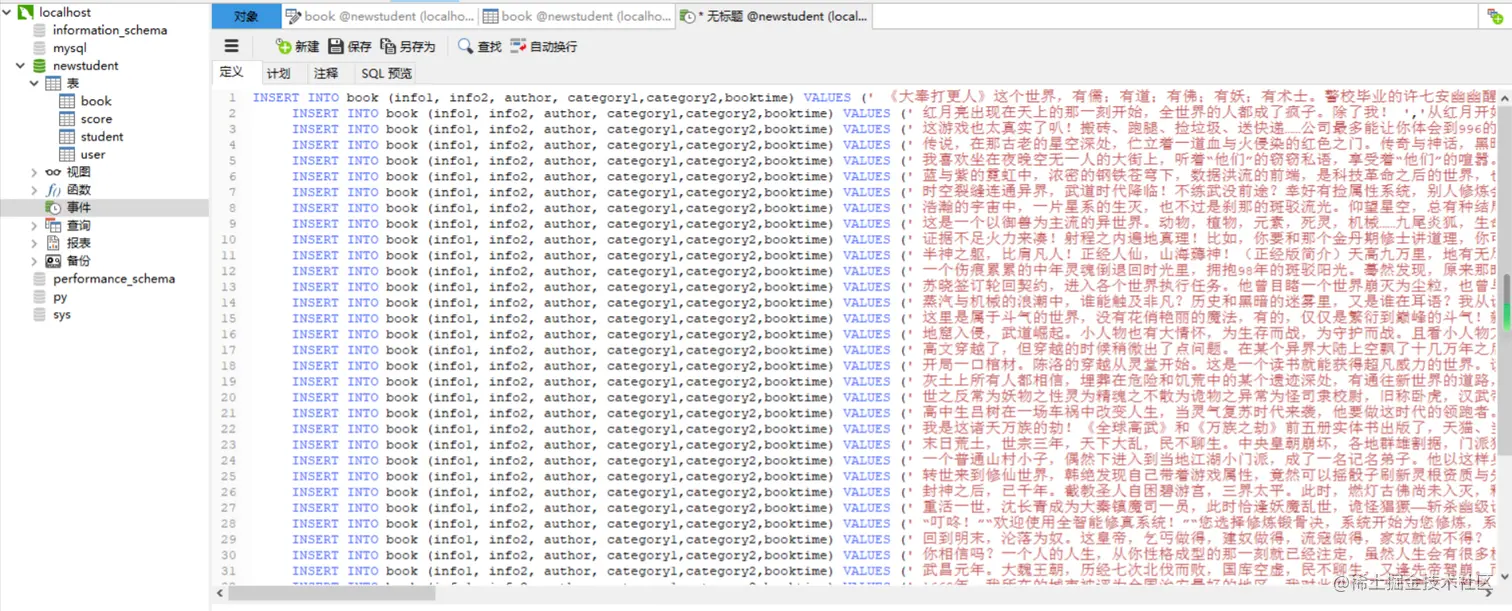This screenshot has width=1512, height=611.
Task: Click the student table icon
Action: click(x=67, y=137)
